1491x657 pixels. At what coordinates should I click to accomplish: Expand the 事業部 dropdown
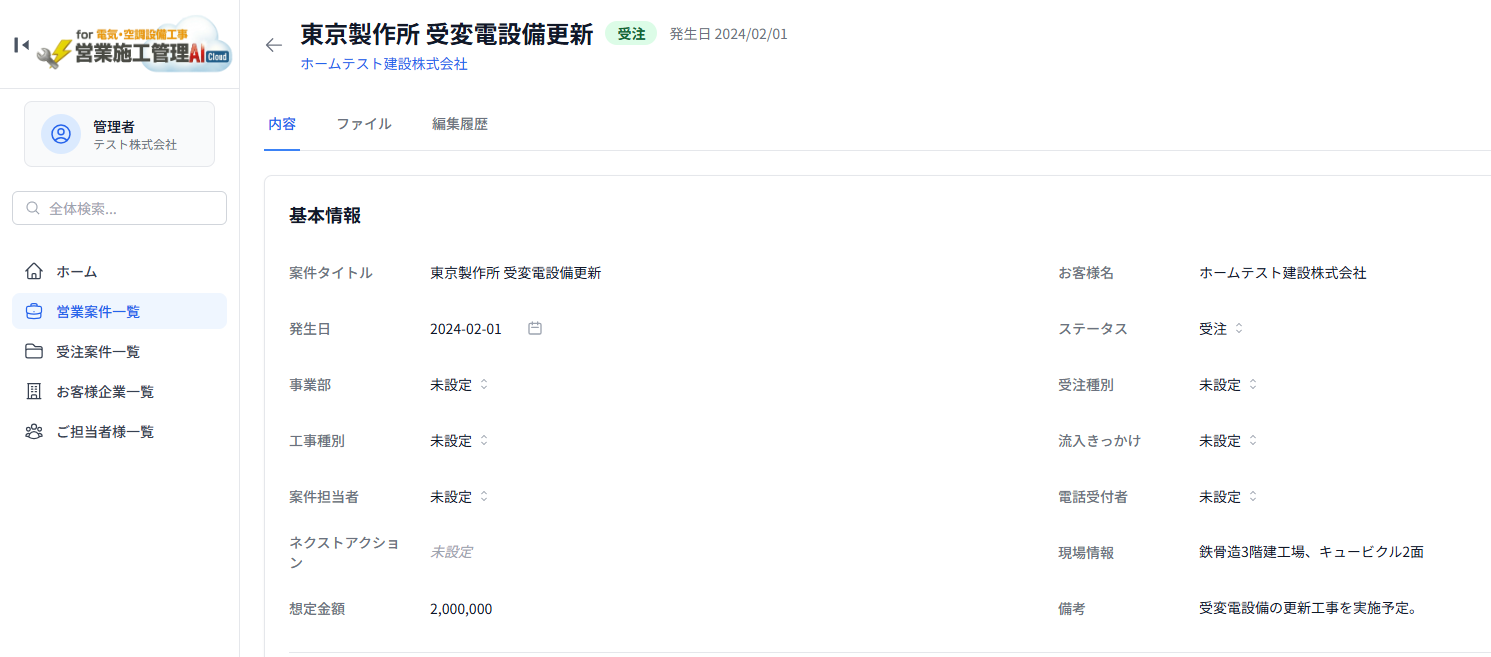(x=459, y=385)
